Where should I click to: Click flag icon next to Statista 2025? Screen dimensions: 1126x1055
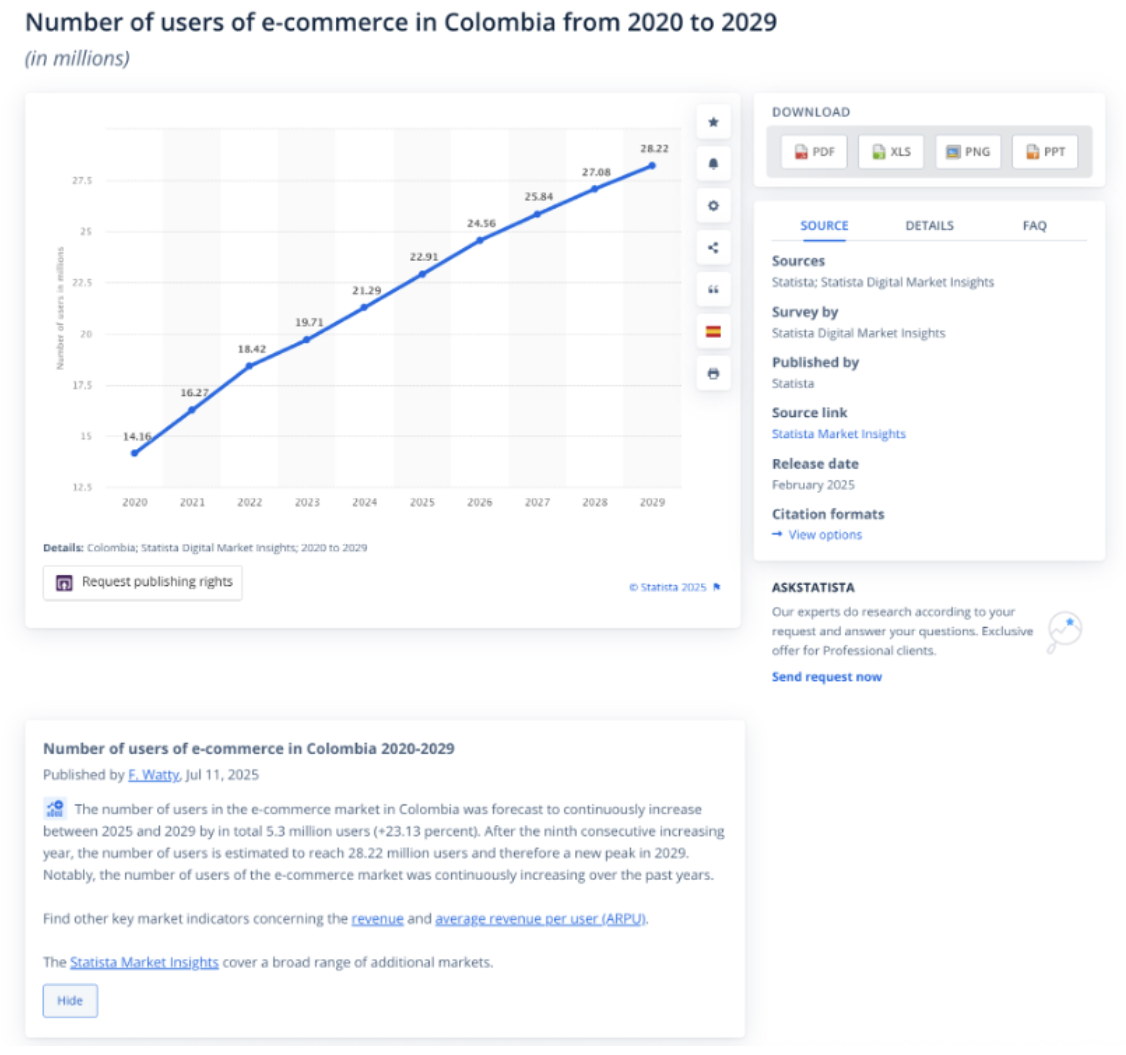click(x=717, y=588)
